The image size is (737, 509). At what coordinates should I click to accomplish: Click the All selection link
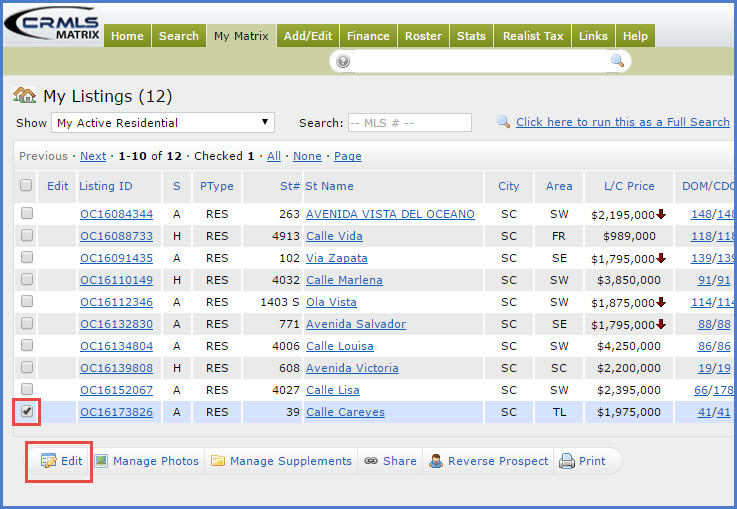tap(274, 156)
